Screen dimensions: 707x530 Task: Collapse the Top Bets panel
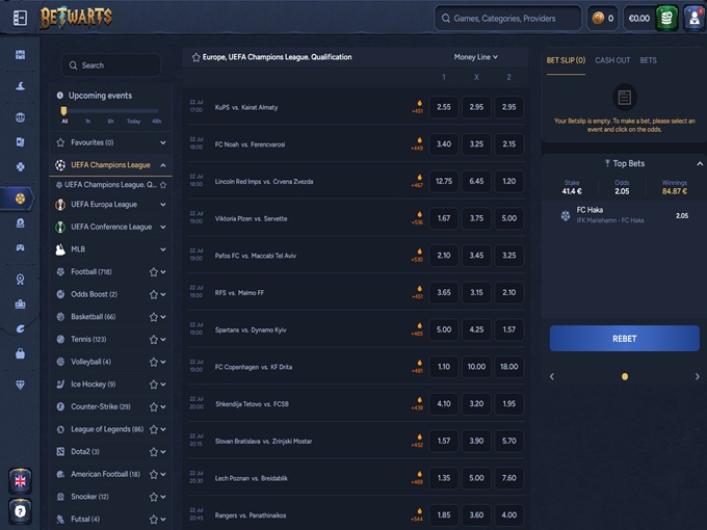point(699,163)
